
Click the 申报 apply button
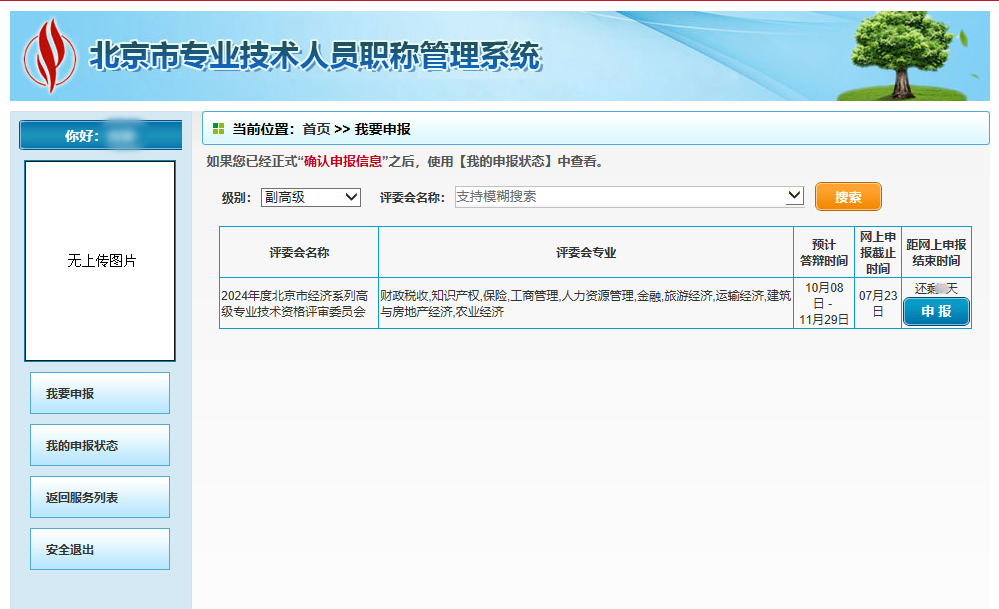click(935, 311)
